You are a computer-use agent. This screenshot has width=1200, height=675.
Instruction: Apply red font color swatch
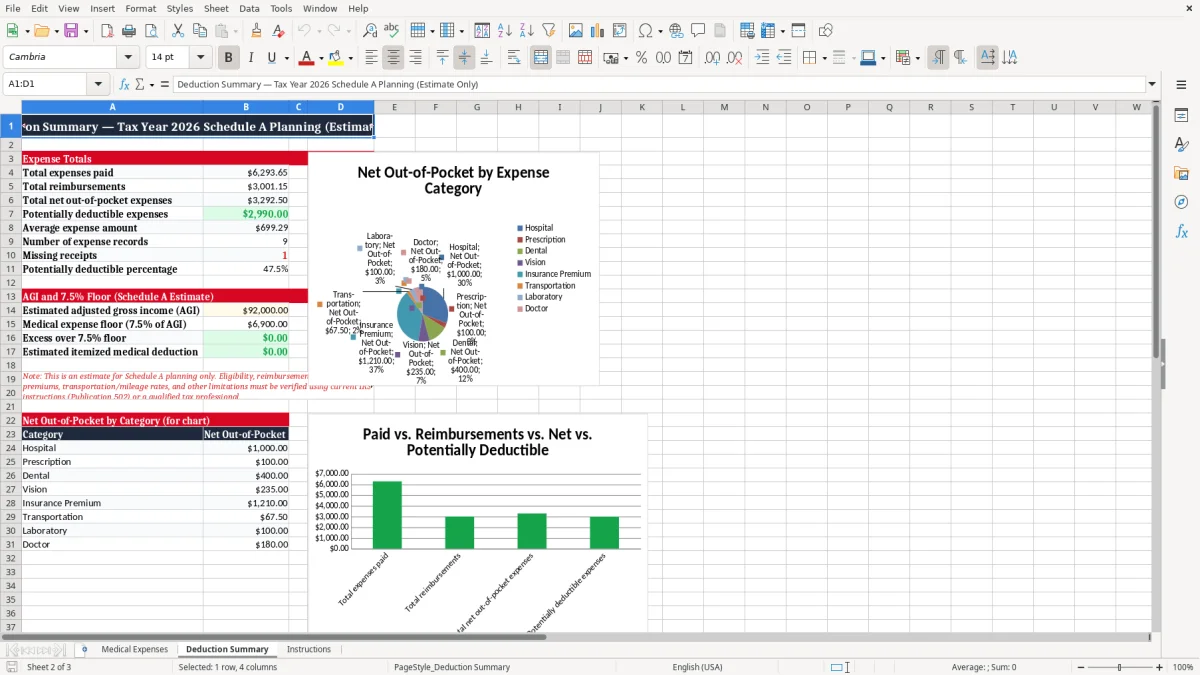point(307,58)
